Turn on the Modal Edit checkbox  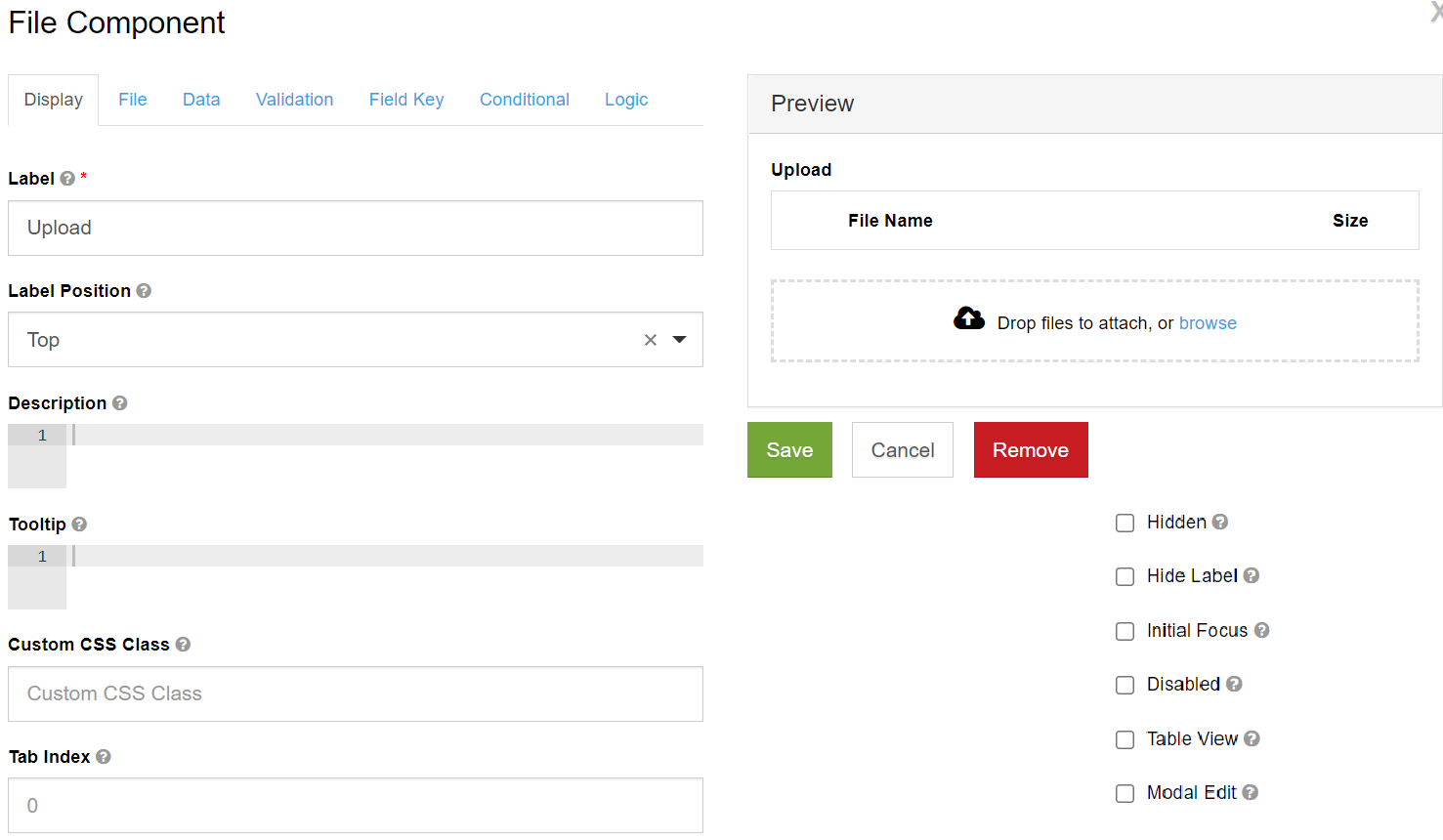[x=1125, y=793]
